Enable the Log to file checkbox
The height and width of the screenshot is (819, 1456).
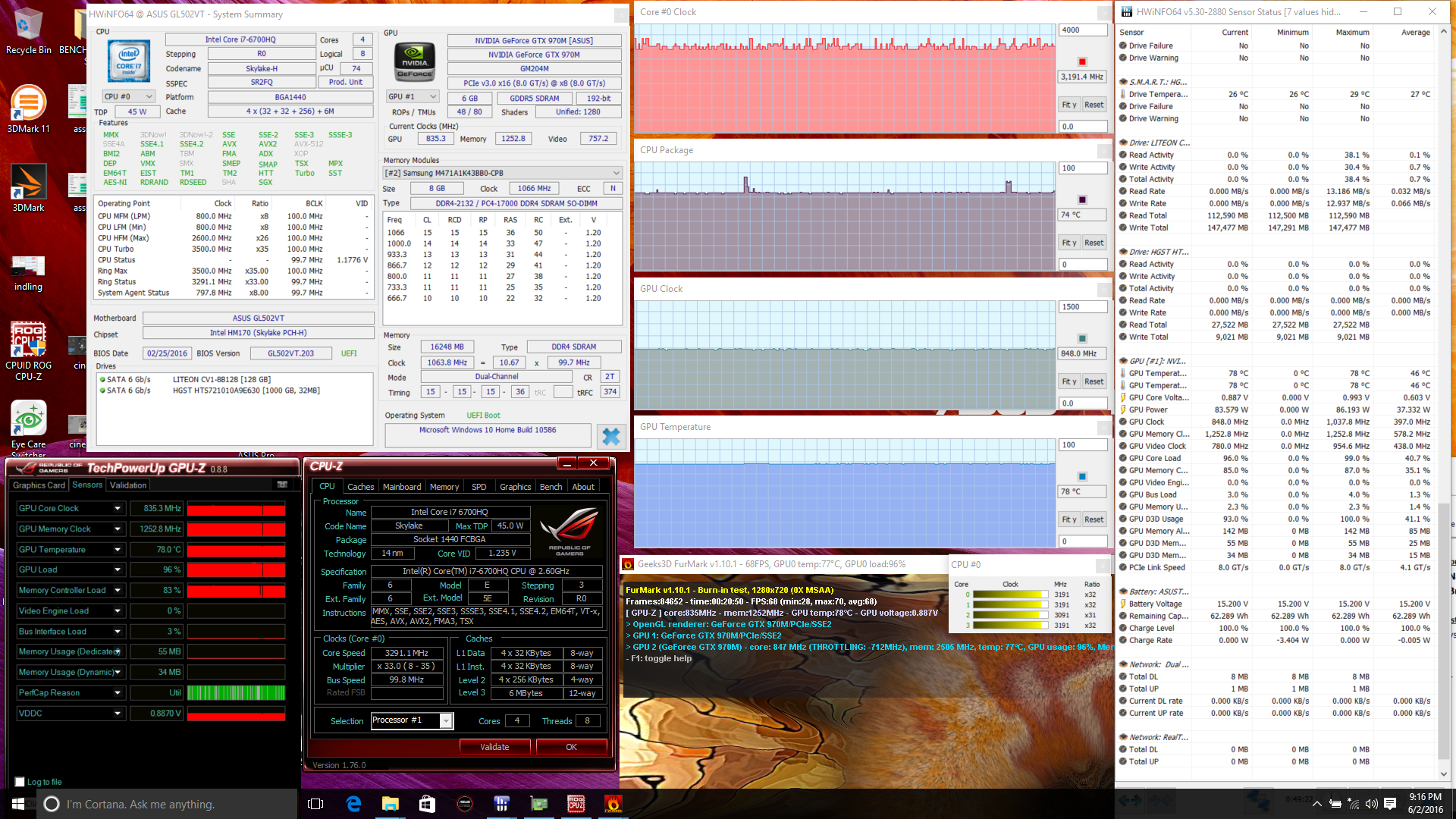pos(20,782)
